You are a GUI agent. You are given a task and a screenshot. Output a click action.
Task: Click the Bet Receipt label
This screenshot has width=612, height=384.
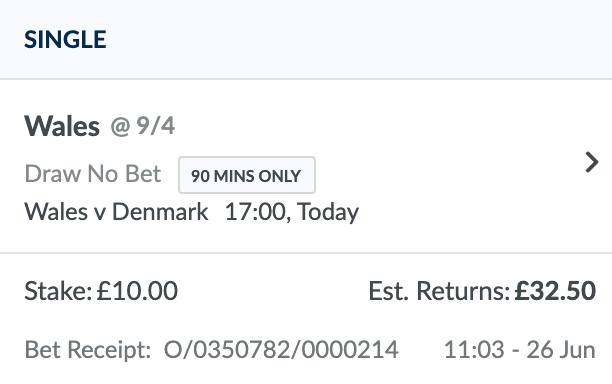click(x=88, y=350)
